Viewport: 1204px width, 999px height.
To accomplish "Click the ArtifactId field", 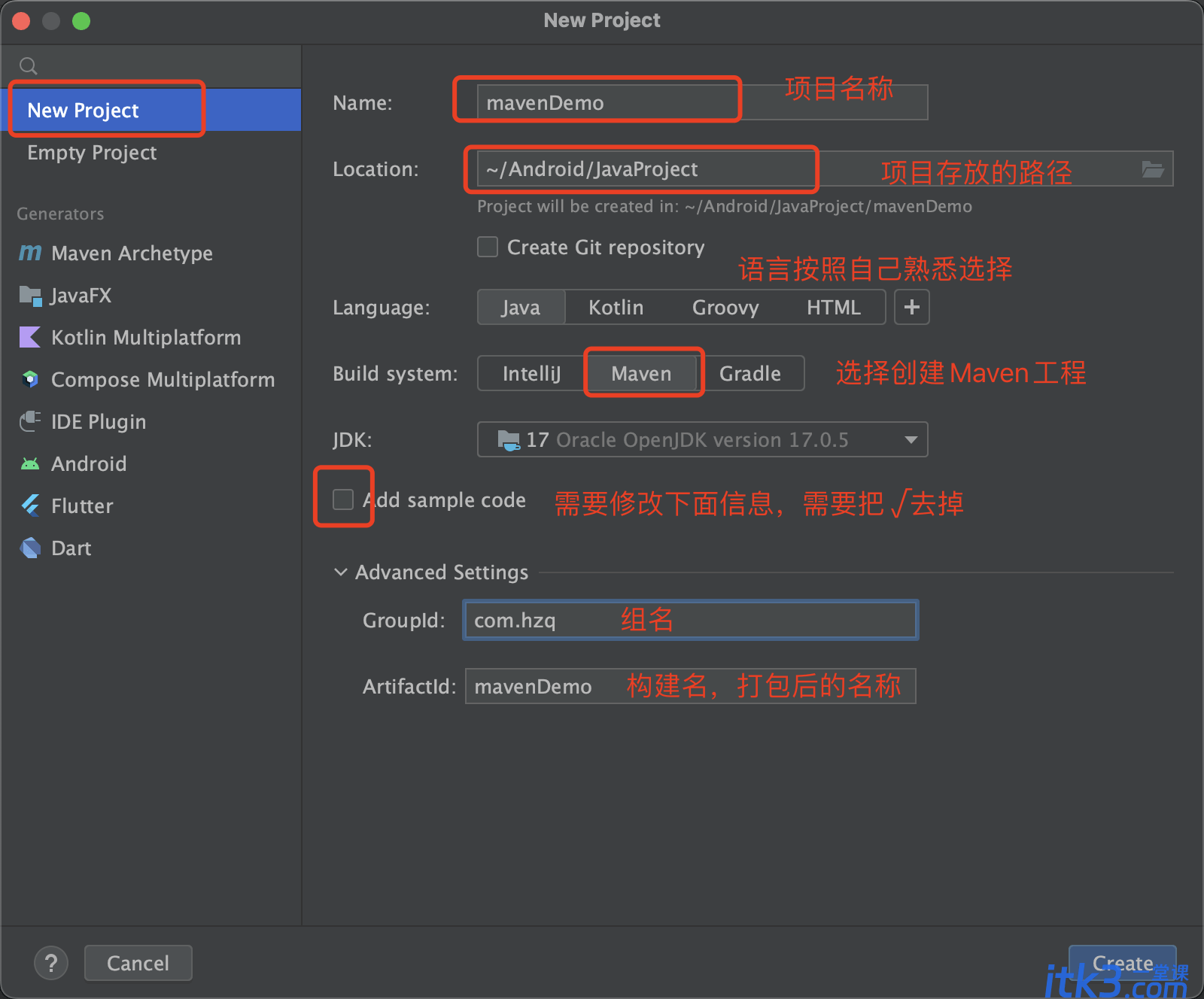I will 690,686.
